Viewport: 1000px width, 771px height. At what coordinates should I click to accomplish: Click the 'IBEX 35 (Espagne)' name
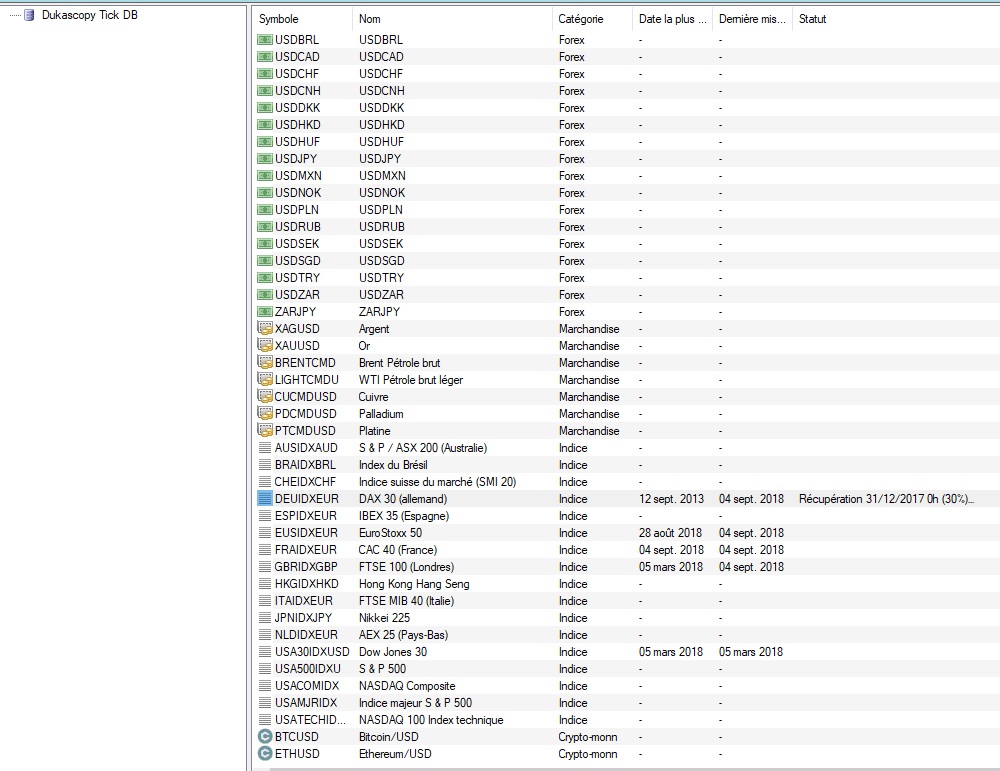pyautogui.click(x=404, y=516)
